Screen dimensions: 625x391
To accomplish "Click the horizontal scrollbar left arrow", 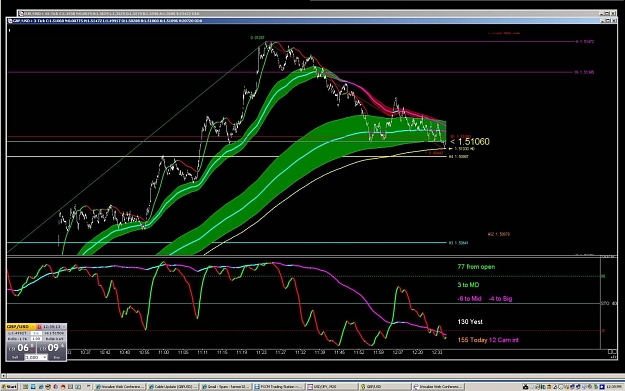I will pyautogui.click(x=4, y=375).
